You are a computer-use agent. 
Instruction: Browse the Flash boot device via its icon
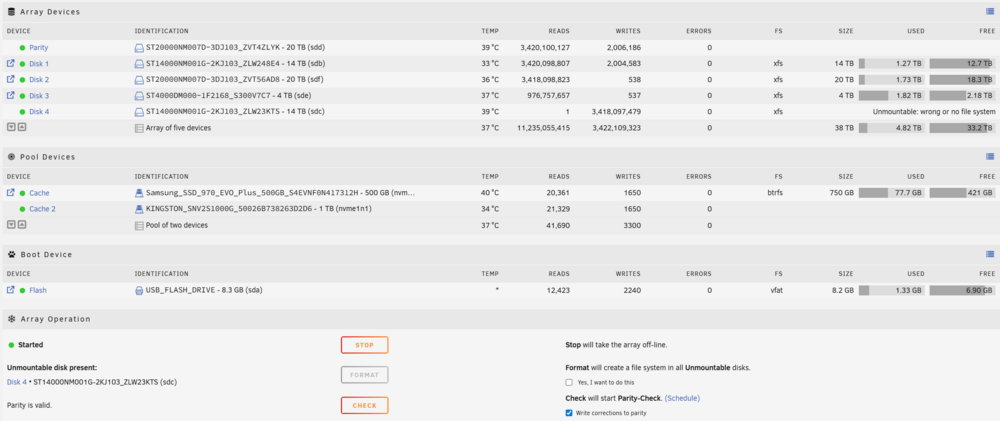pos(10,290)
